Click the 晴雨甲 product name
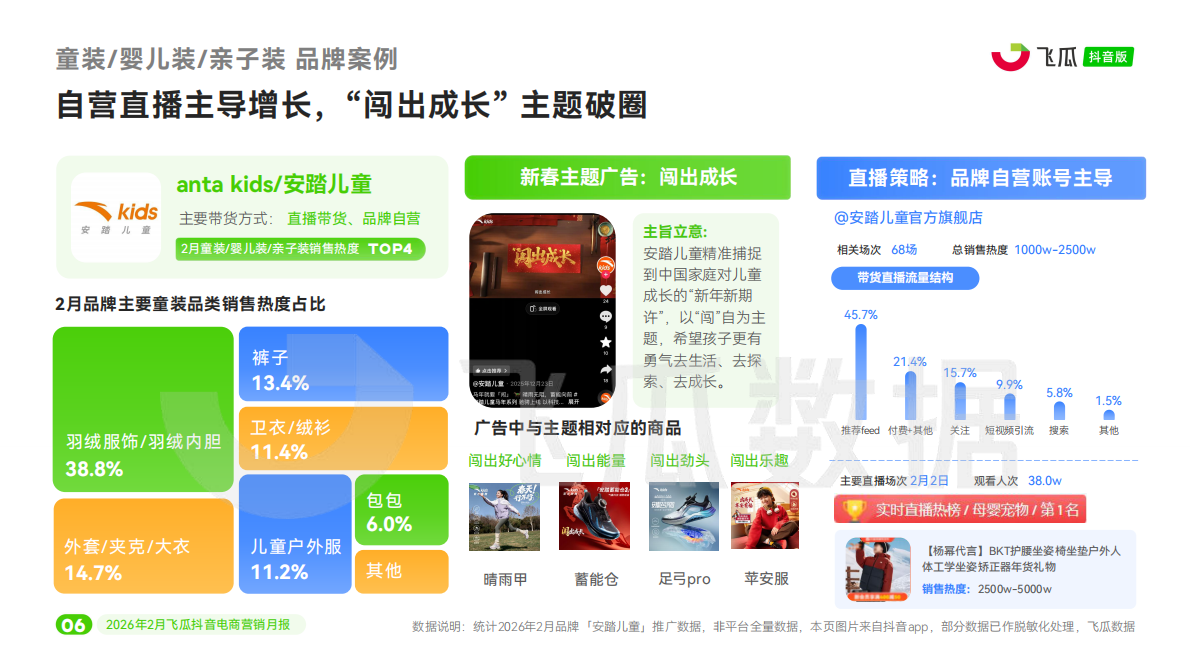This screenshot has width=1190, height=669. 505,579
